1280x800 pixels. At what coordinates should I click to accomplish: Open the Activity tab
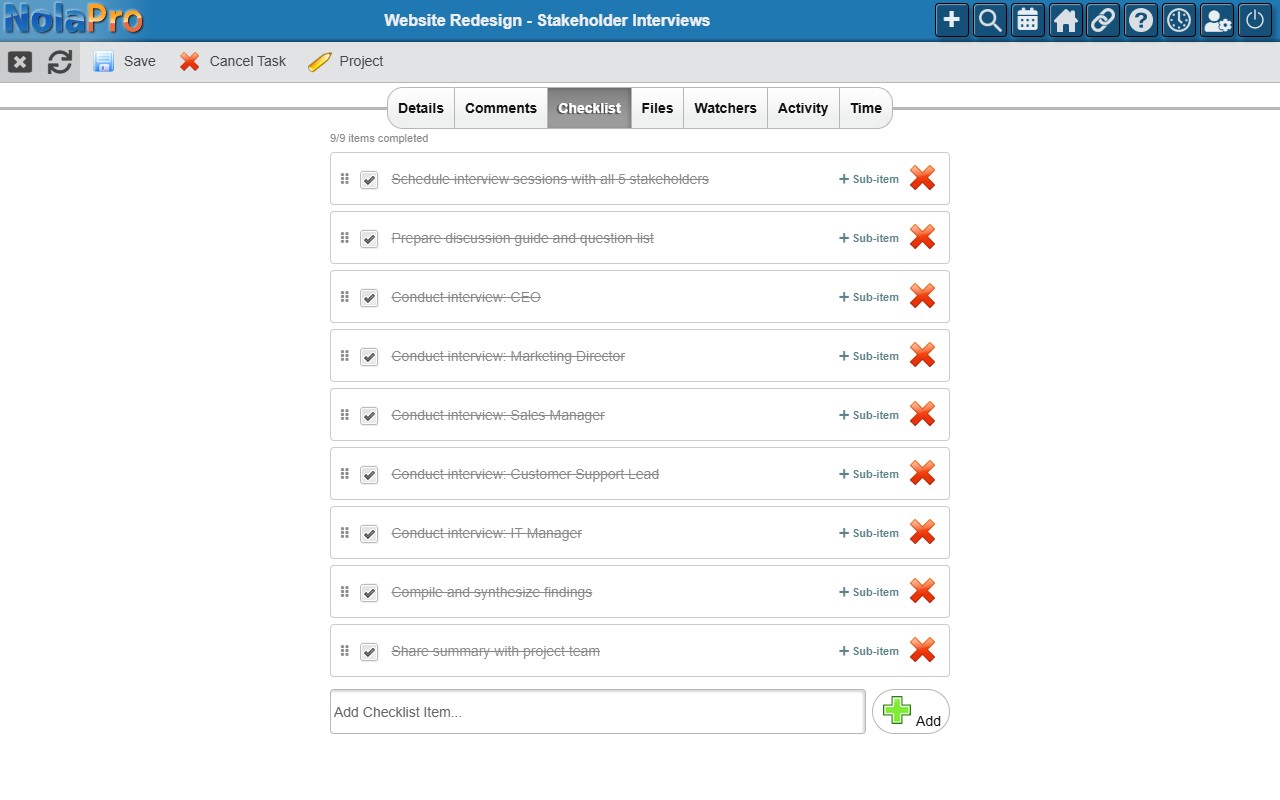(803, 108)
